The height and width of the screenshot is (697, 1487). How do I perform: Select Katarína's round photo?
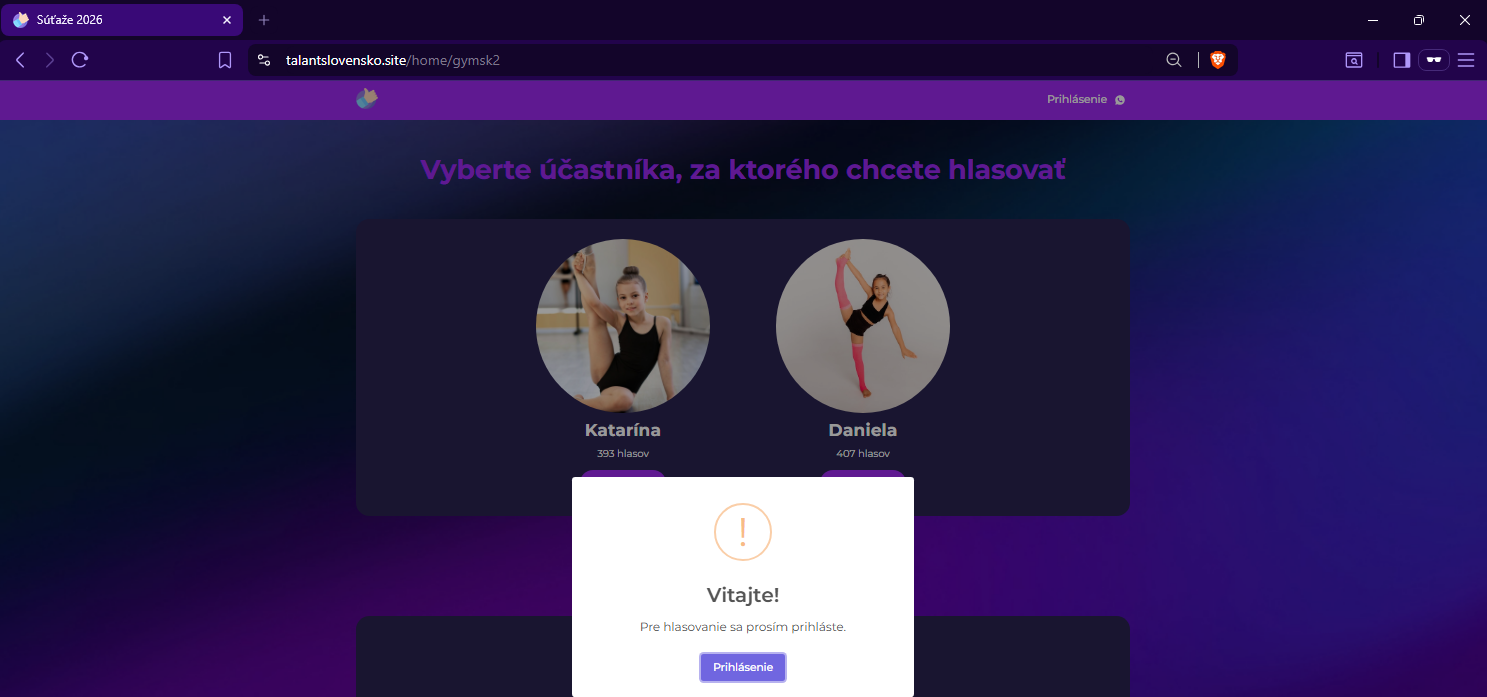click(x=623, y=326)
